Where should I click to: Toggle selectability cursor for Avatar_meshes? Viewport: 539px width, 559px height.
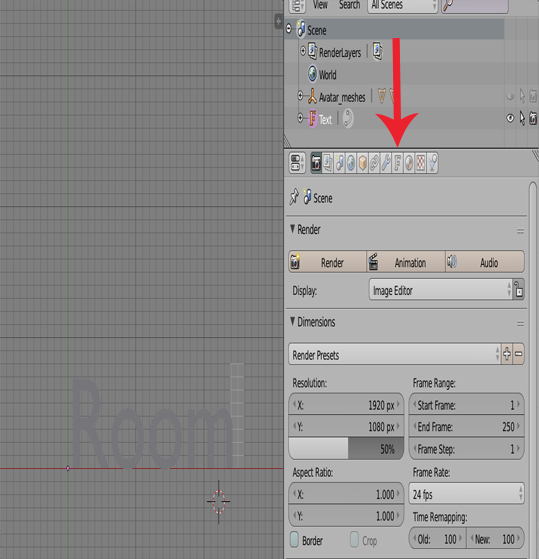pos(522,96)
